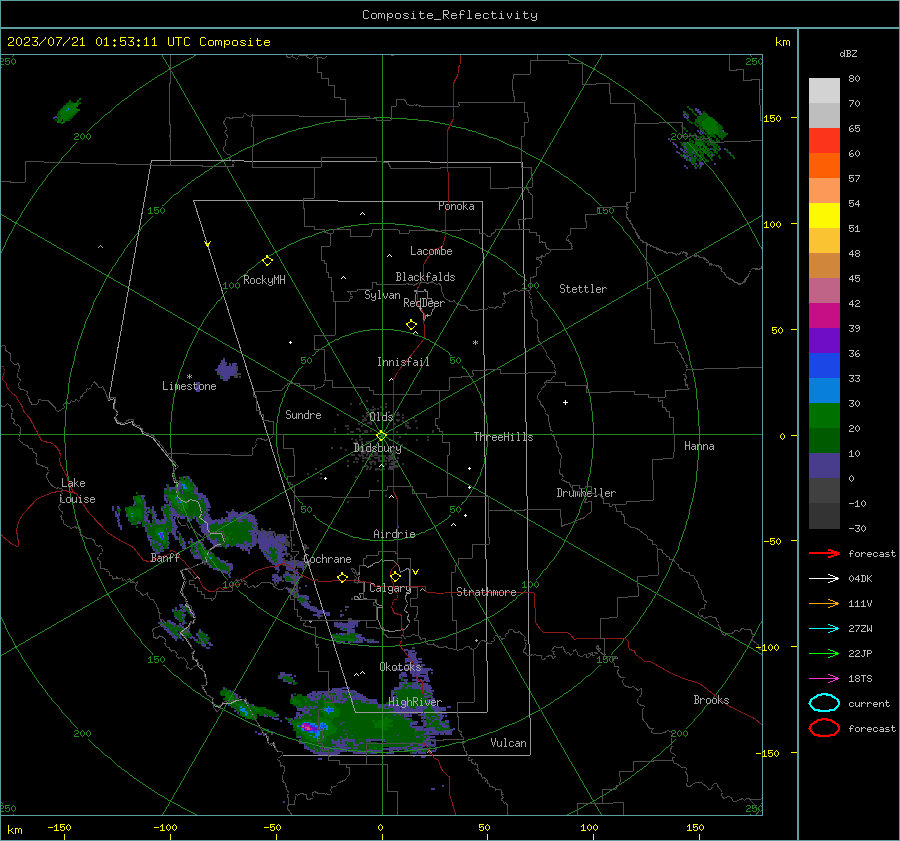
Task: Click the magenta storm core west of HighRiver
Action: pos(308,727)
